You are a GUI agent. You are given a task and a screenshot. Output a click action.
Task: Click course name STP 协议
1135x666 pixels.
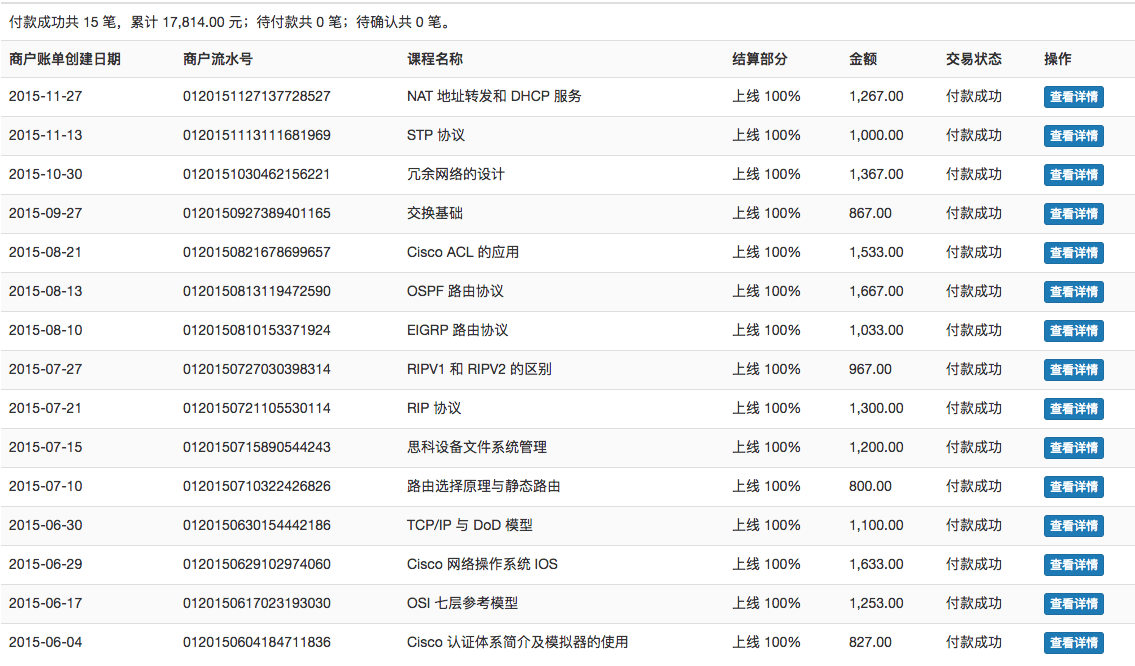coord(436,135)
